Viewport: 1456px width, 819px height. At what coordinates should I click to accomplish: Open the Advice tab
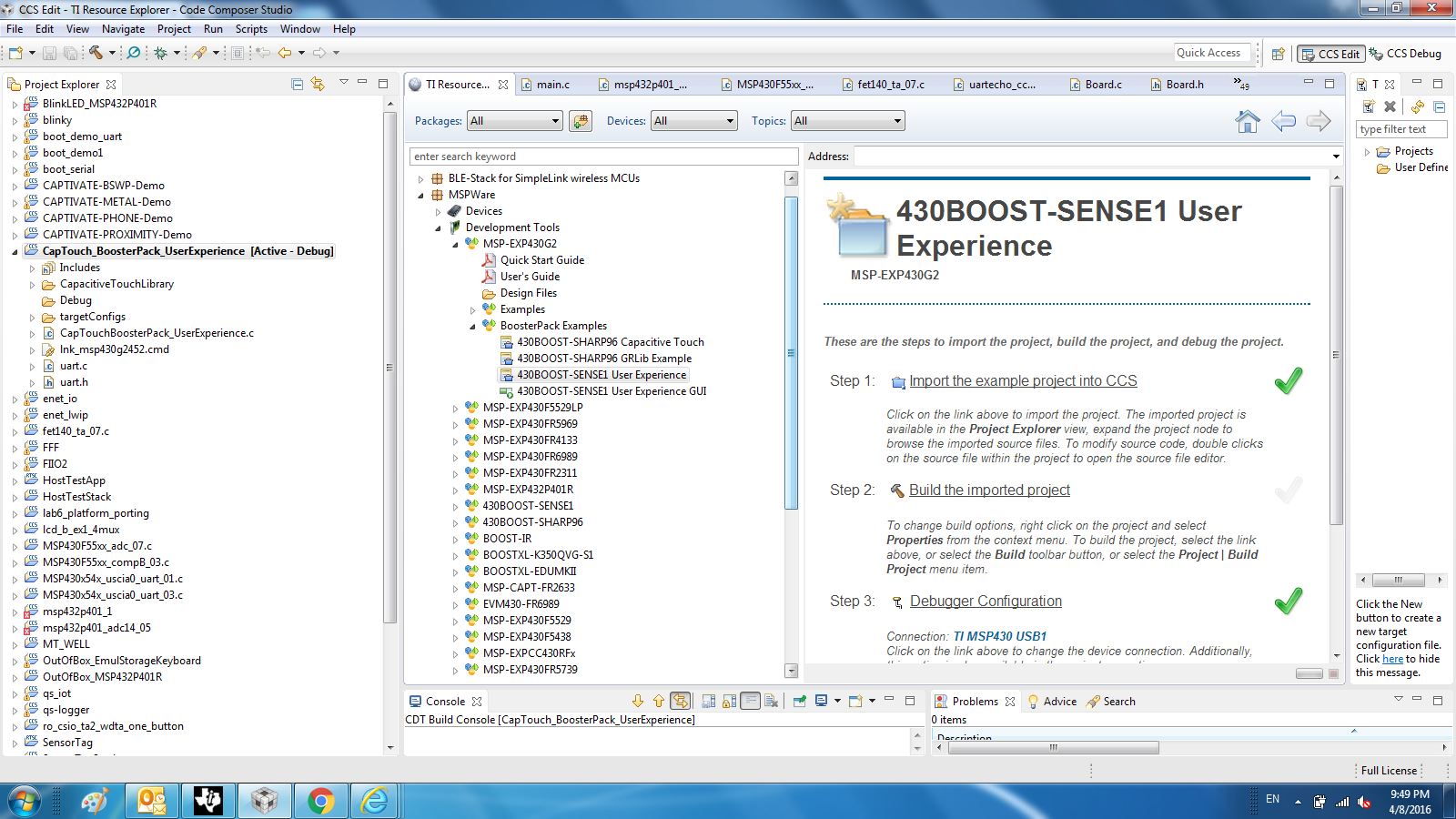(x=1052, y=702)
